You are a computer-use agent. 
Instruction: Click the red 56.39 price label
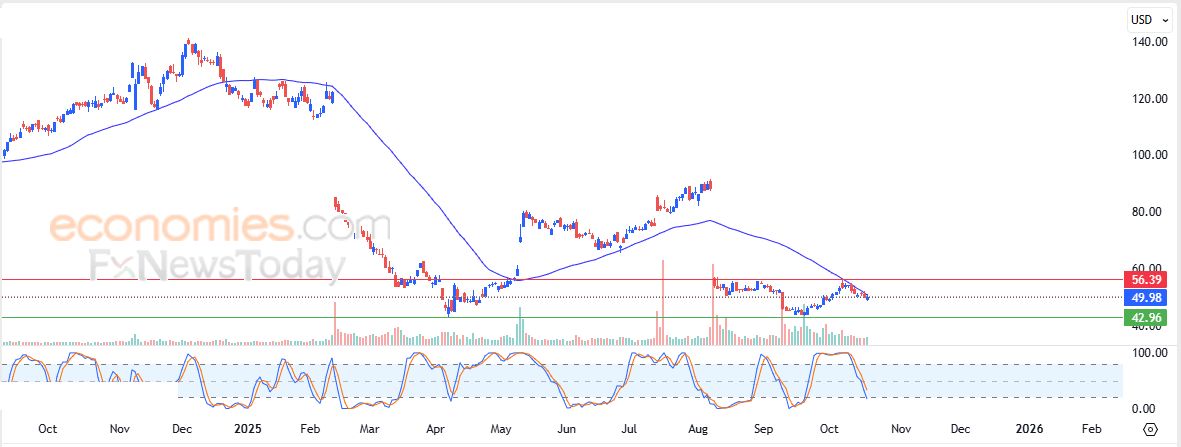(x=1144, y=279)
